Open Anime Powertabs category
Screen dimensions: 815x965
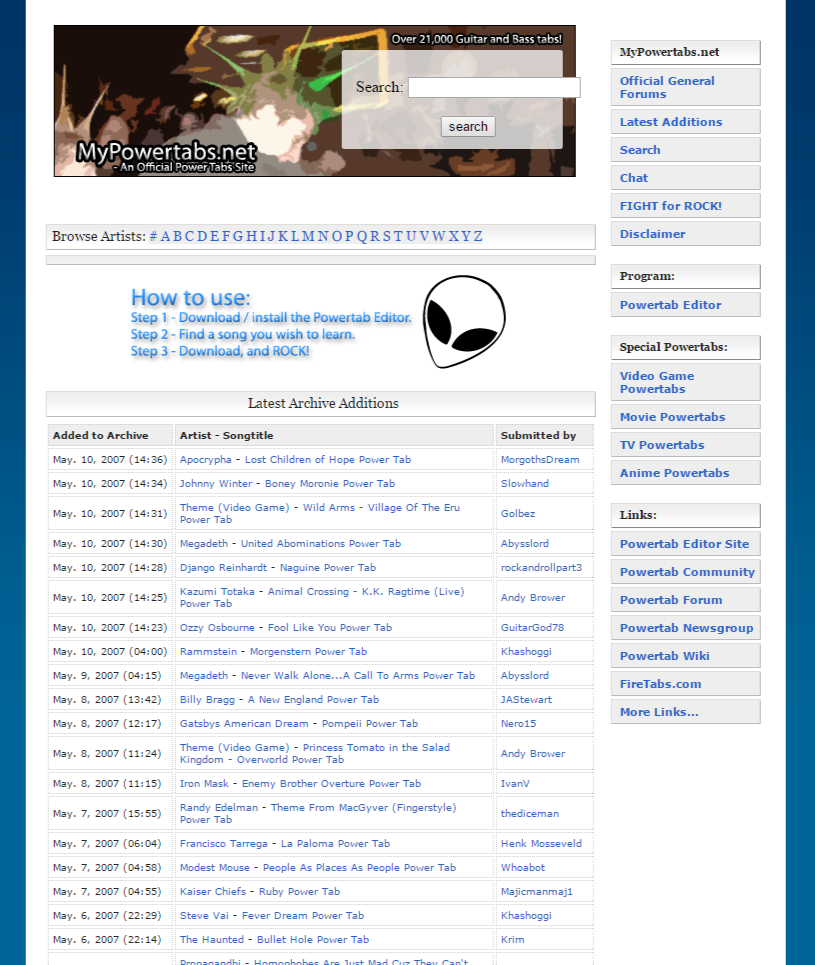tap(674, 473)
